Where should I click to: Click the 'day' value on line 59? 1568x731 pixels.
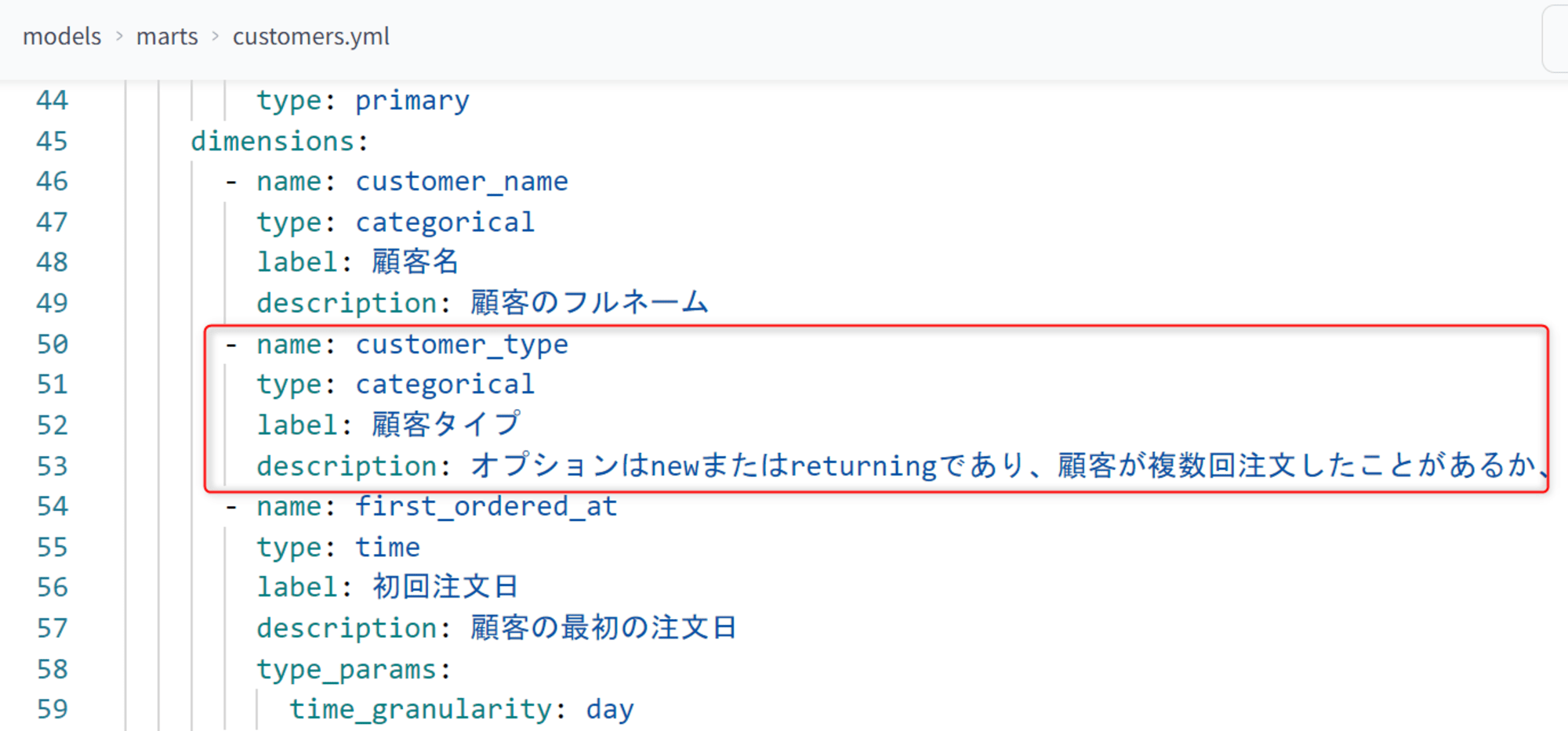click(610, 711)
